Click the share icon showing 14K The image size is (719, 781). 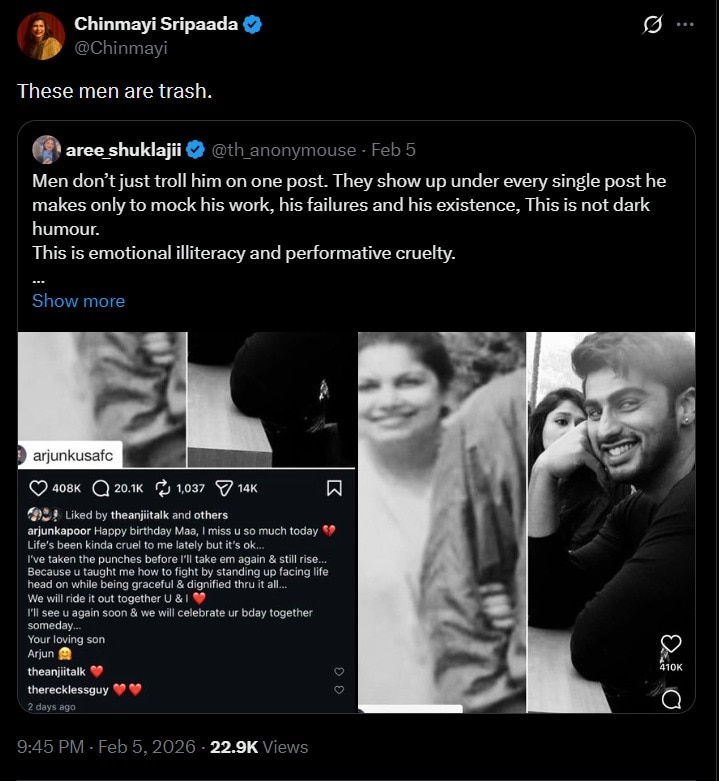(225, 488)
